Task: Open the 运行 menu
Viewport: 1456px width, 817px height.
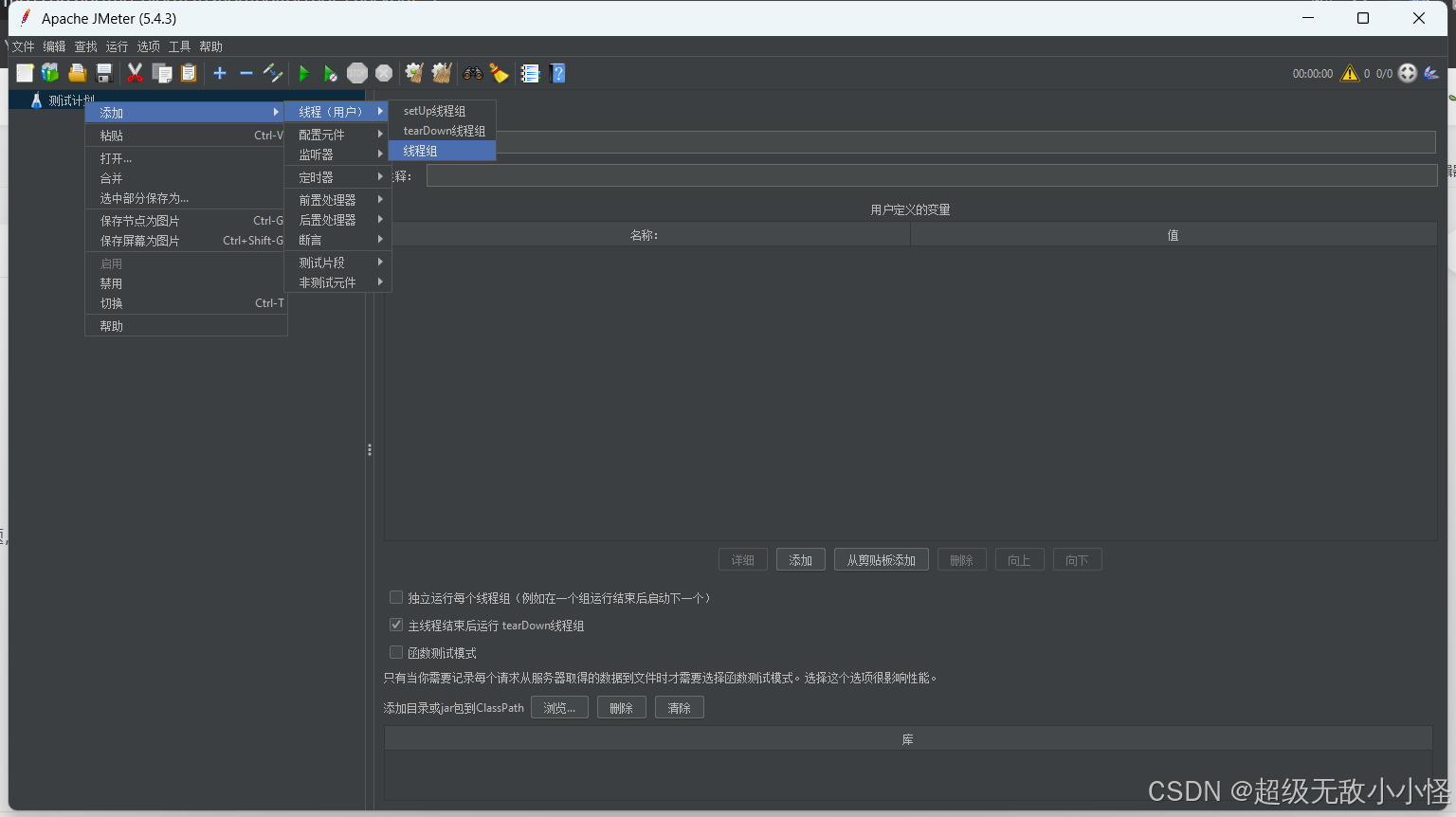Action: click(118, 46)
